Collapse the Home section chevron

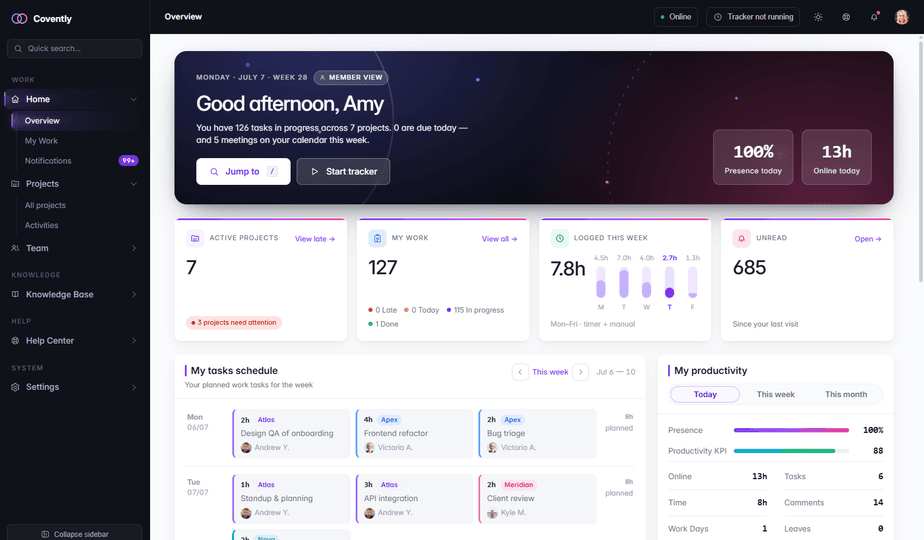(x=134, y=99)
